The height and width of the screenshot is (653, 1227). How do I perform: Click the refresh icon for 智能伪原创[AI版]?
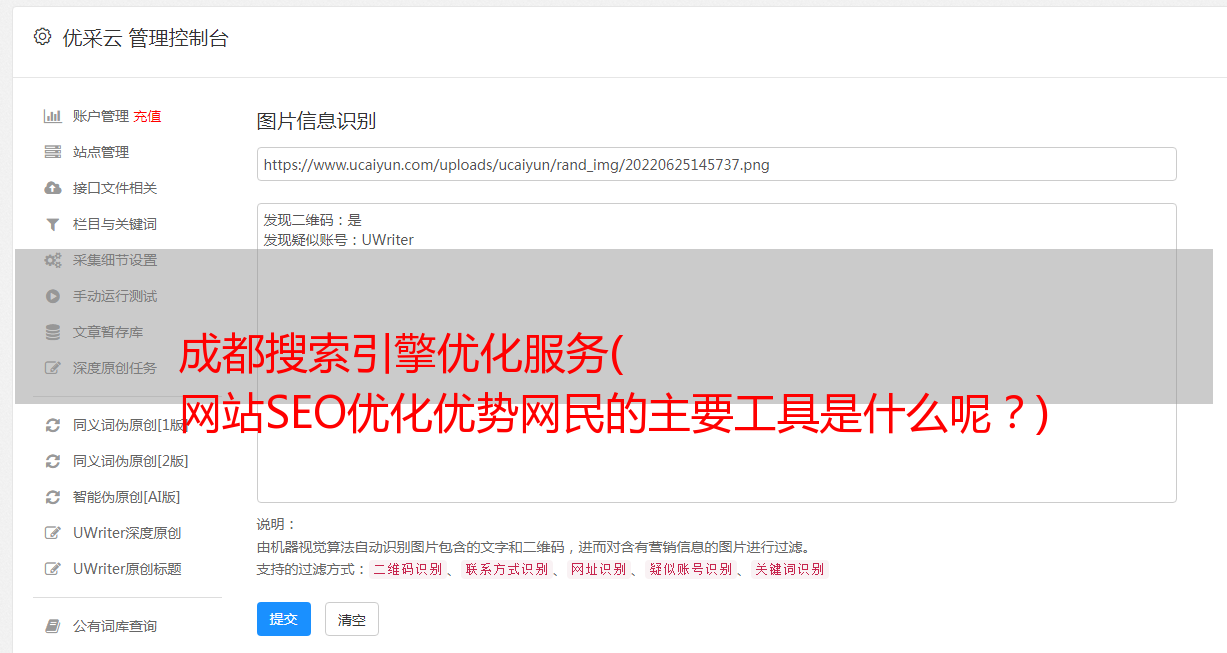tap(53, 497)
